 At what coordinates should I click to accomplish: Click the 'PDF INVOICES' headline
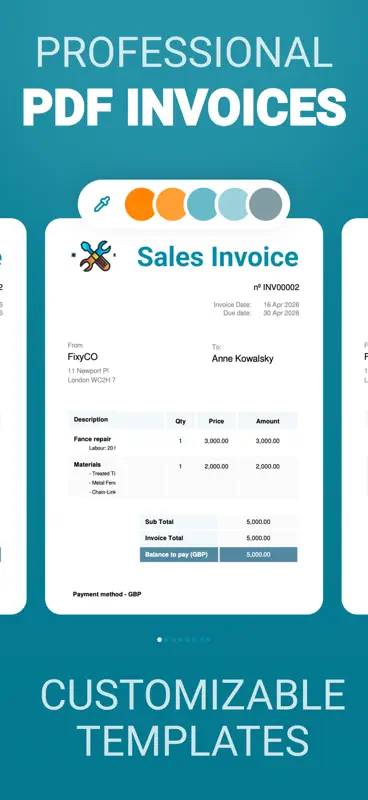pos(184,107)
